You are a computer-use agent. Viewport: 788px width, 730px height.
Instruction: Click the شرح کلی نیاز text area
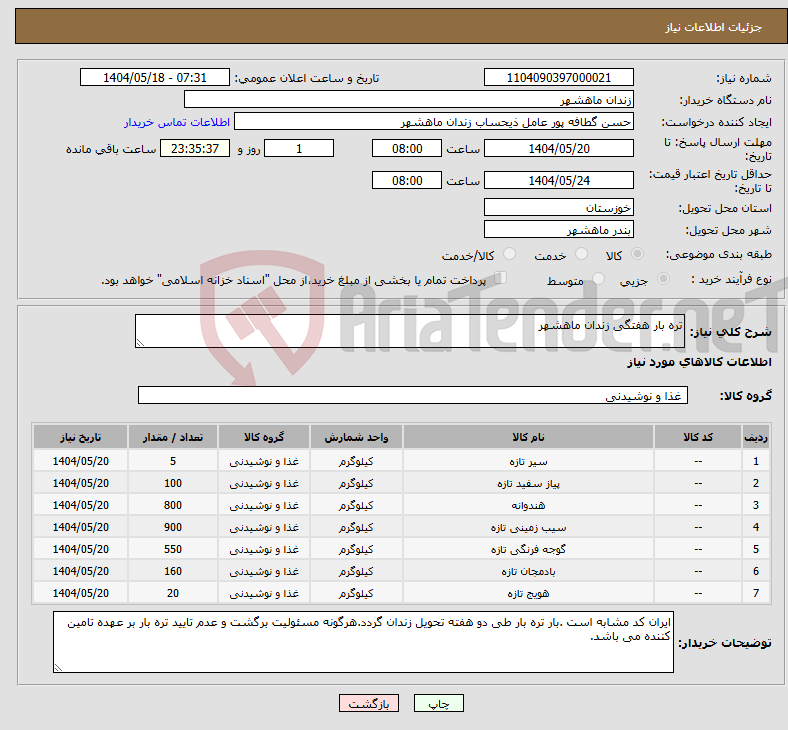tap(410, 331)
